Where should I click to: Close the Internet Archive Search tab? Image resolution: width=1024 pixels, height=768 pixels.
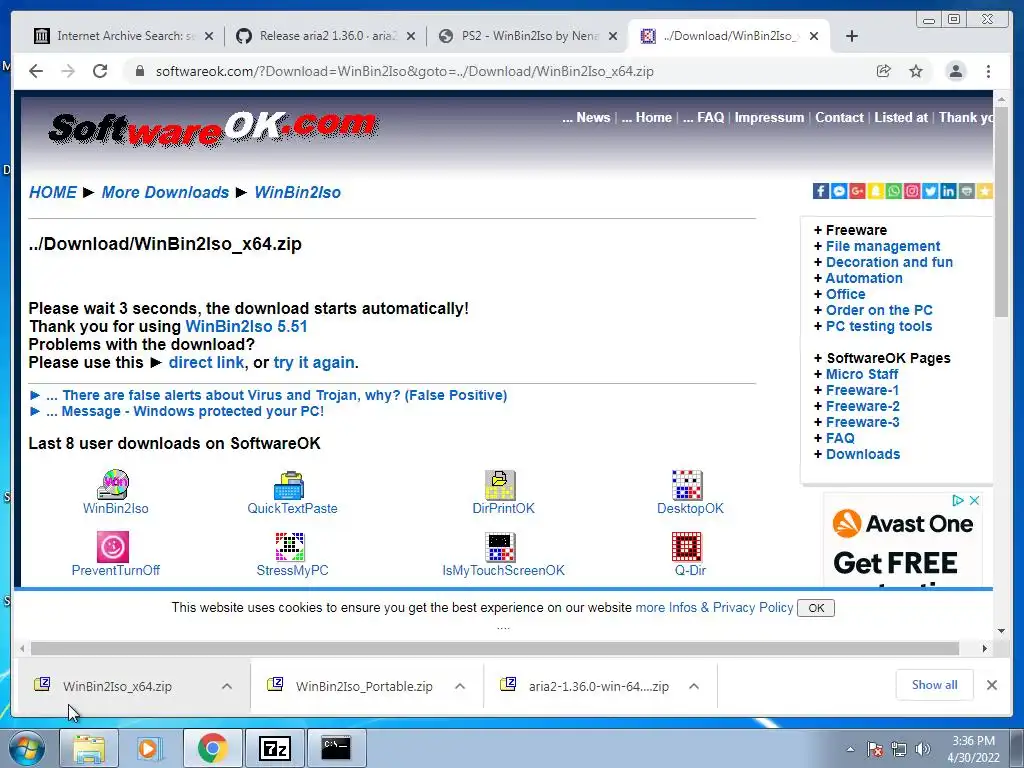click(x=209, y=36)
